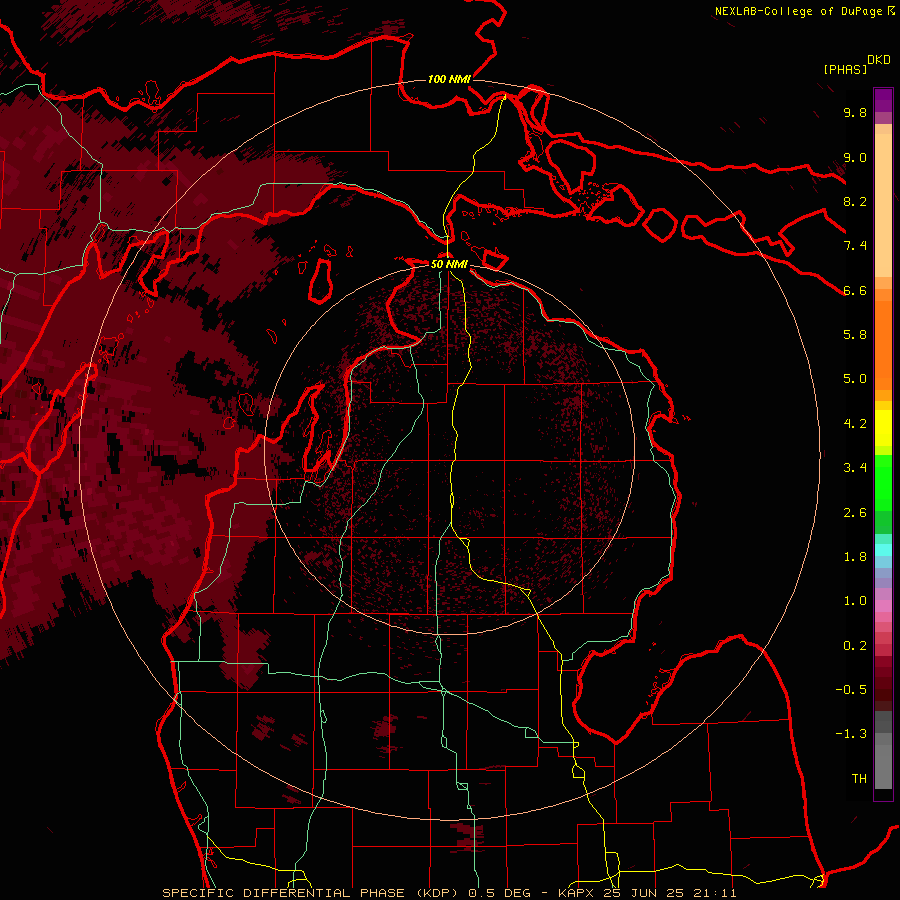Image resolution: width=900 pixels, height=900 pixels.
Task: Click the -1.3 scale value
Action: (851, 734)
